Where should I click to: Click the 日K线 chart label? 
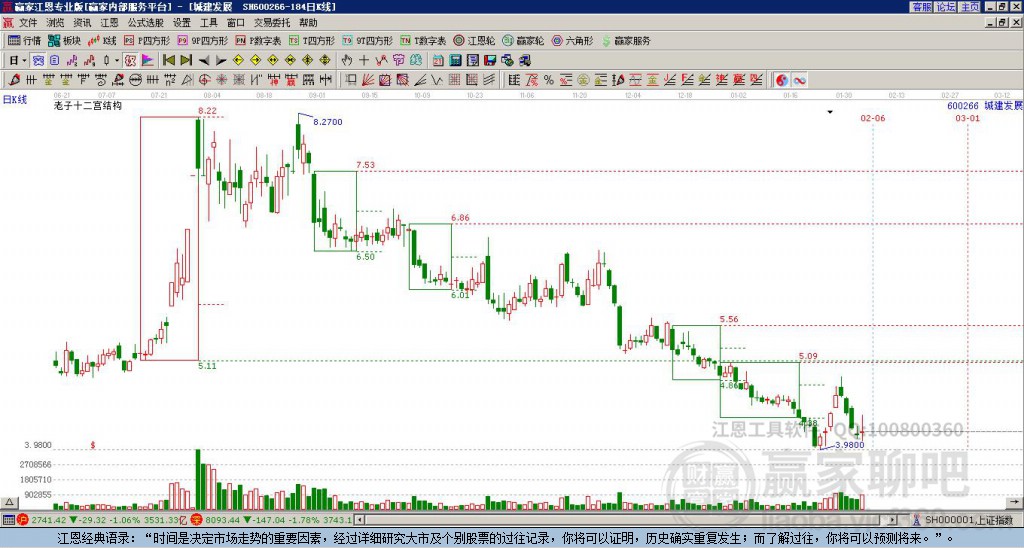[15, 100]
